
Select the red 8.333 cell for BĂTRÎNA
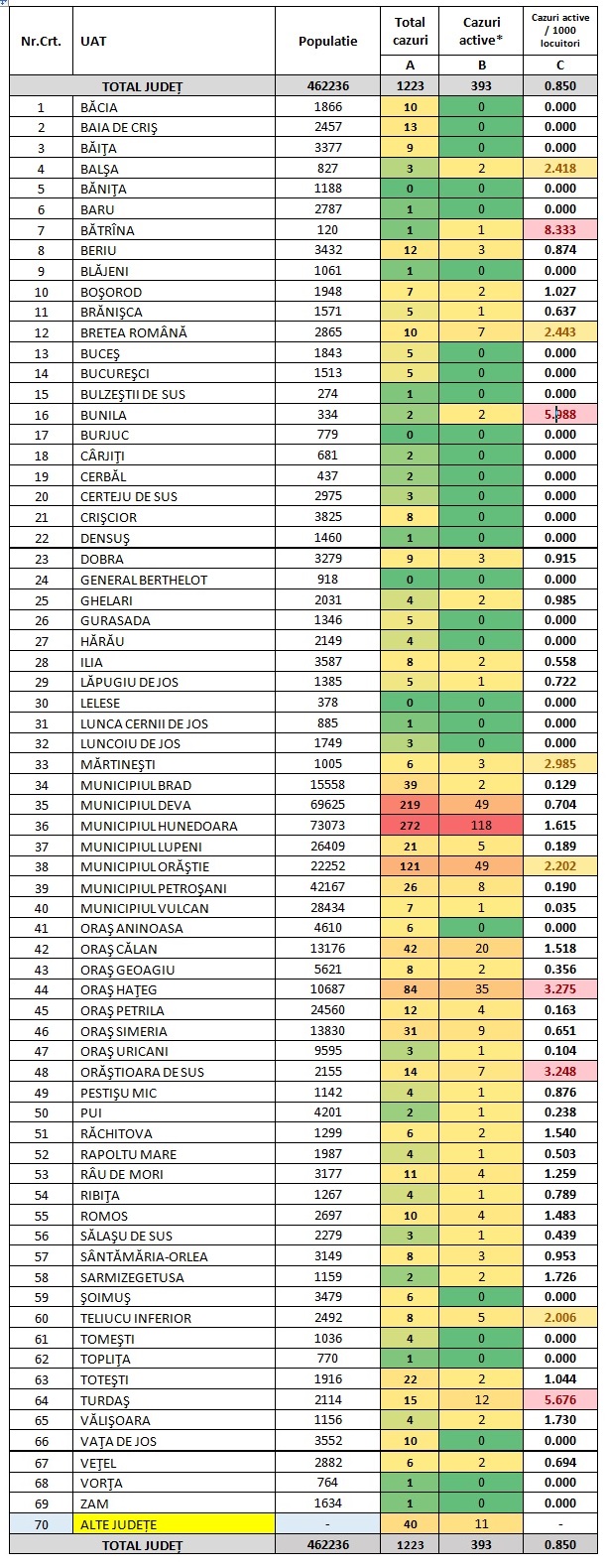point(560,230)
